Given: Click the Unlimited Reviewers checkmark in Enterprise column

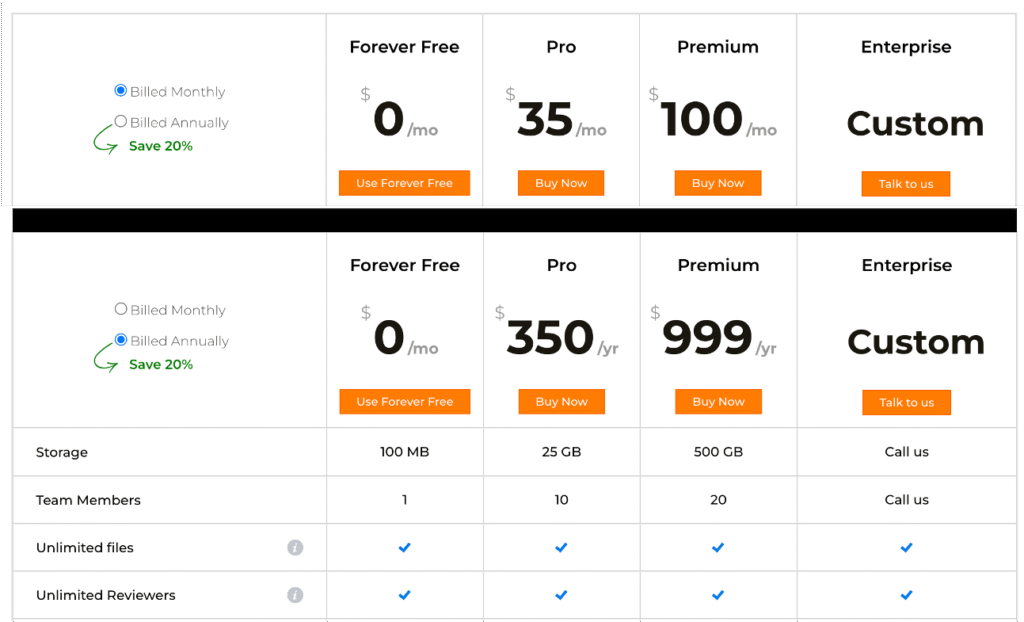Looking at the screenshot, I should pyautogui.click(x=906, y=595).
